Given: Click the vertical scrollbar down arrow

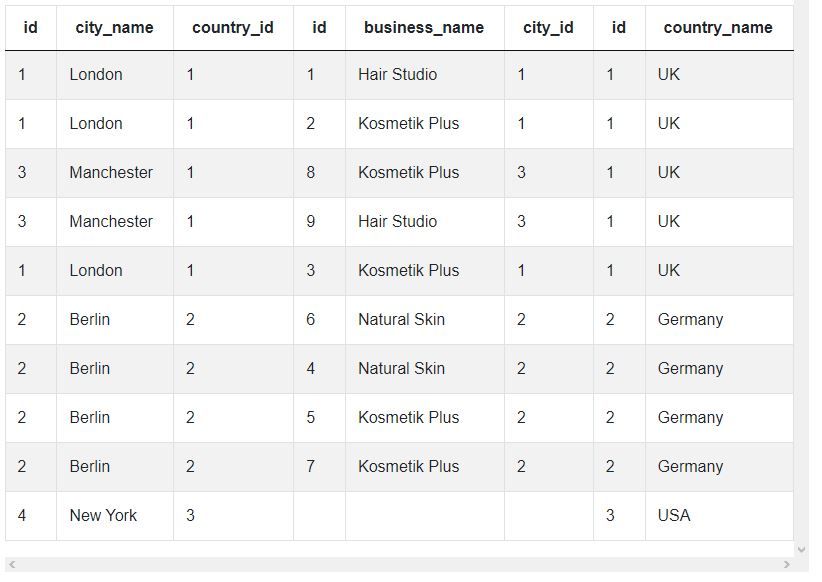Looking at the screenshot, I should [800, 549].
